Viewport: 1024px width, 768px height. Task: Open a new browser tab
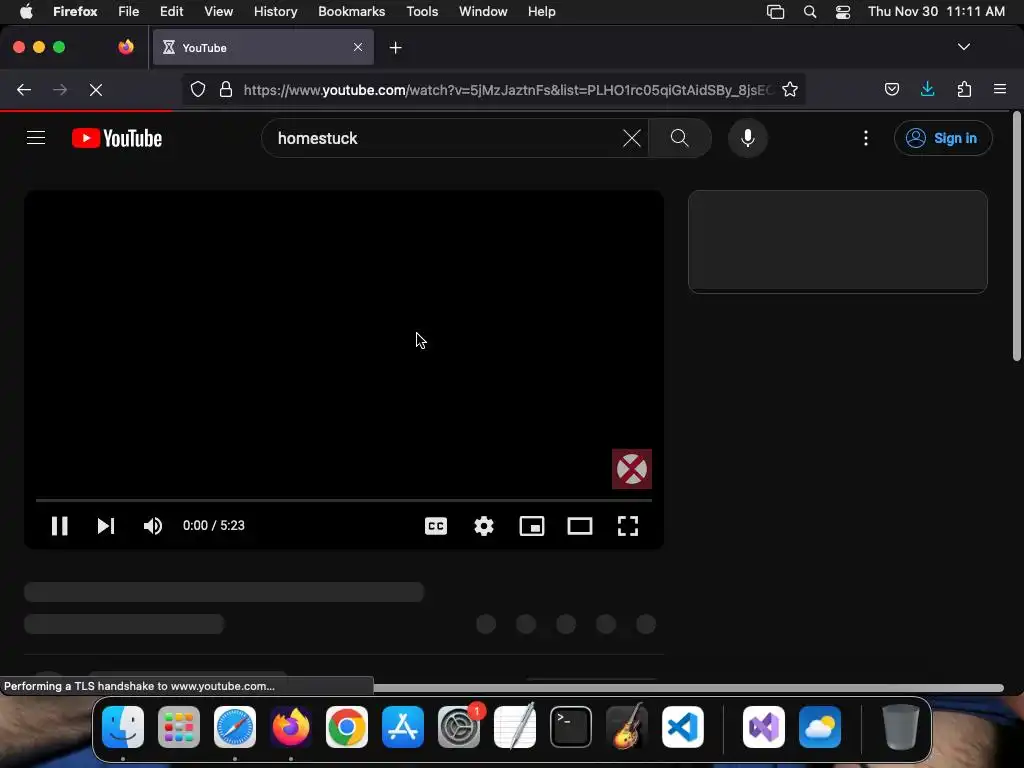[x=395, y=48]
